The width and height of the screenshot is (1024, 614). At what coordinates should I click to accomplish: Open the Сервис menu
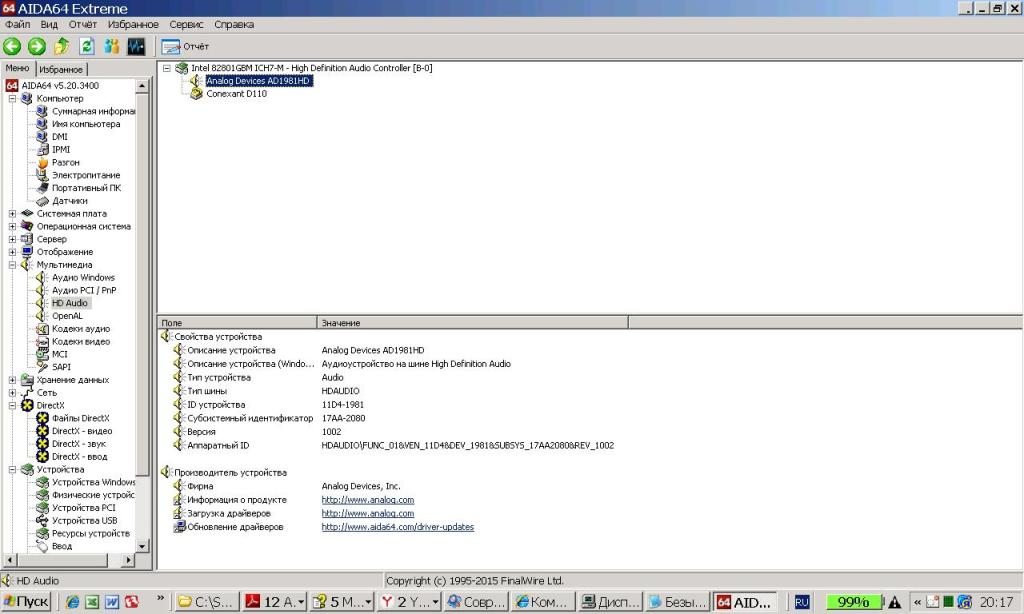click(186, 24)
